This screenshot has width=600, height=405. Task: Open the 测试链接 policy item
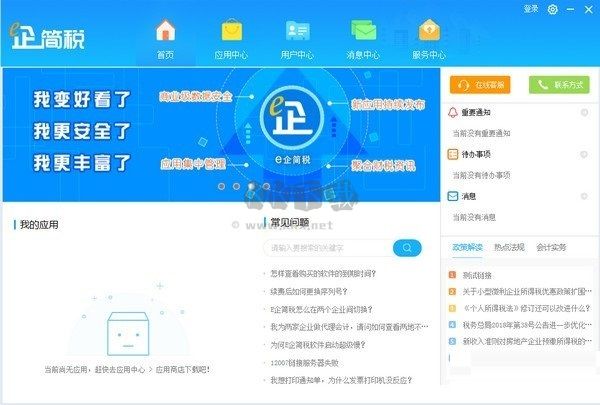pyautogui.click(x=477, y=275)
